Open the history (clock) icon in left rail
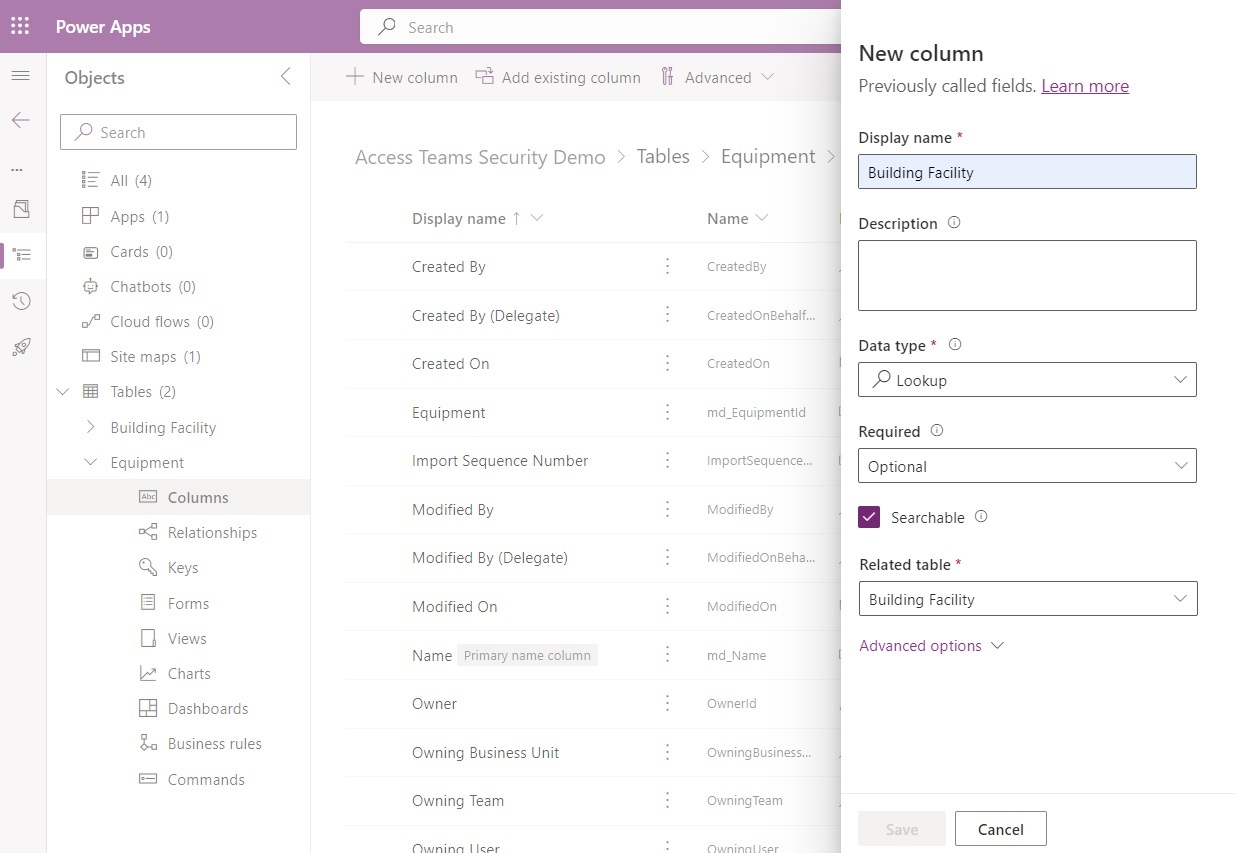Image resolution: width=1235 pixels, height=853 pixels. point(20,300)
